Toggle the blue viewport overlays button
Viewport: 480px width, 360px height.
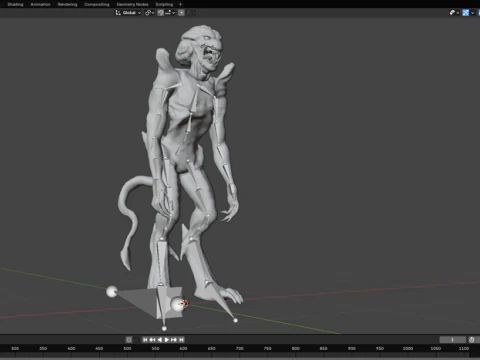click(466, 13)
